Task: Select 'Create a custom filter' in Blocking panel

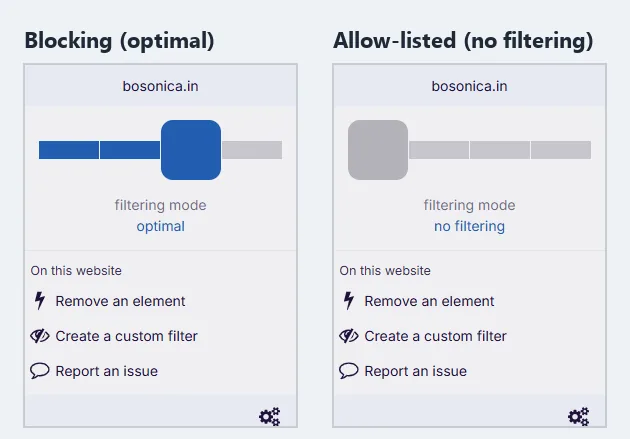Action: coord(127,336)
